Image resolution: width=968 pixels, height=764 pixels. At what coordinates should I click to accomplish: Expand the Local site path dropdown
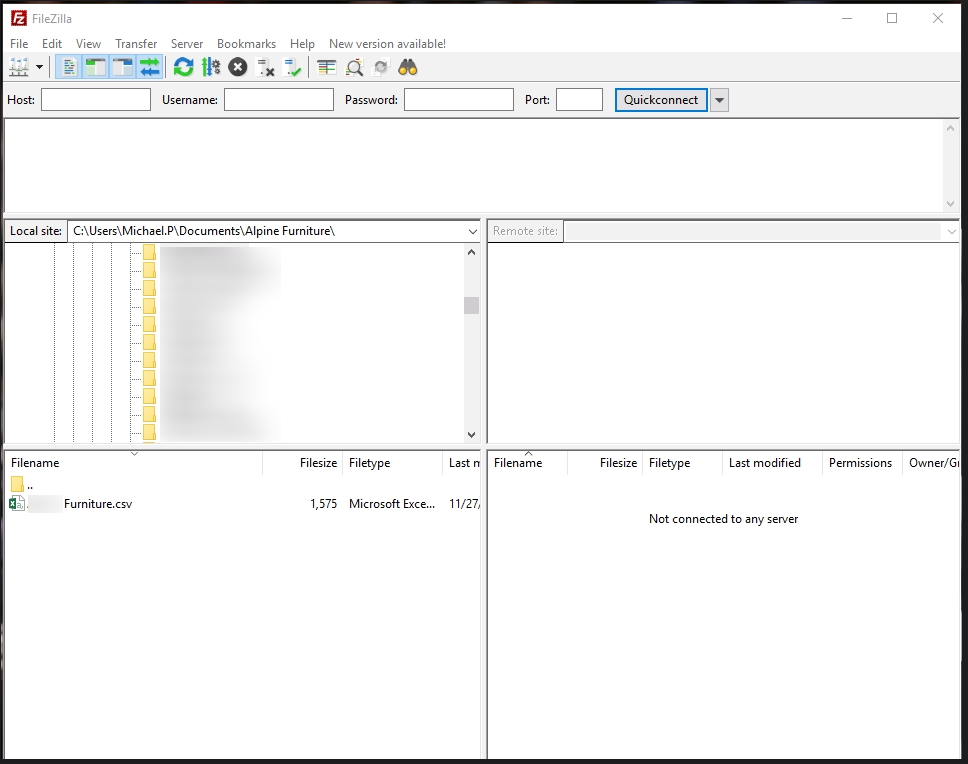[x=473, y=231]
